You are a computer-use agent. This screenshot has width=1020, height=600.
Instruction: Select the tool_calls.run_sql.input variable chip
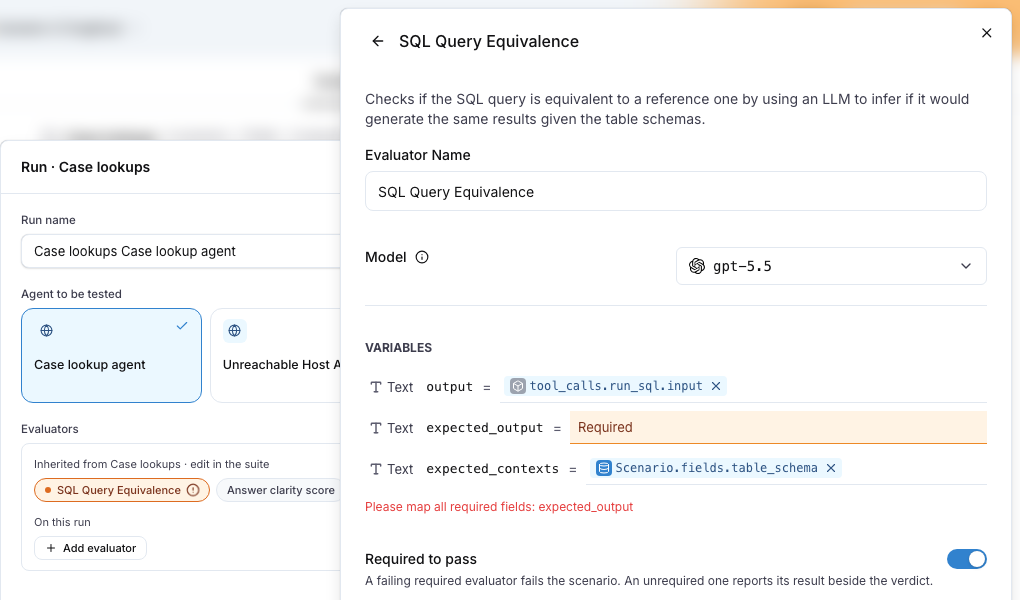tap(615, 386)
